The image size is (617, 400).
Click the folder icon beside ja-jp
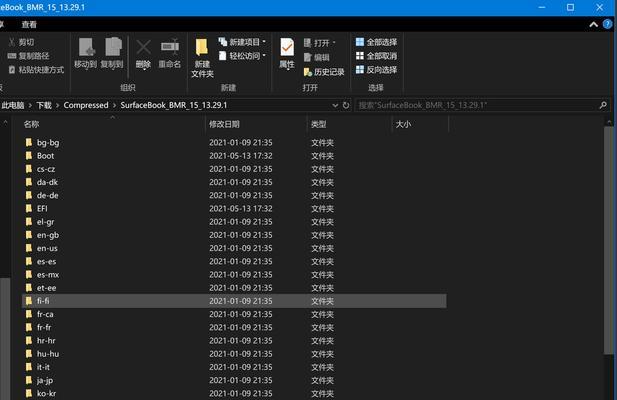(29, 380)
